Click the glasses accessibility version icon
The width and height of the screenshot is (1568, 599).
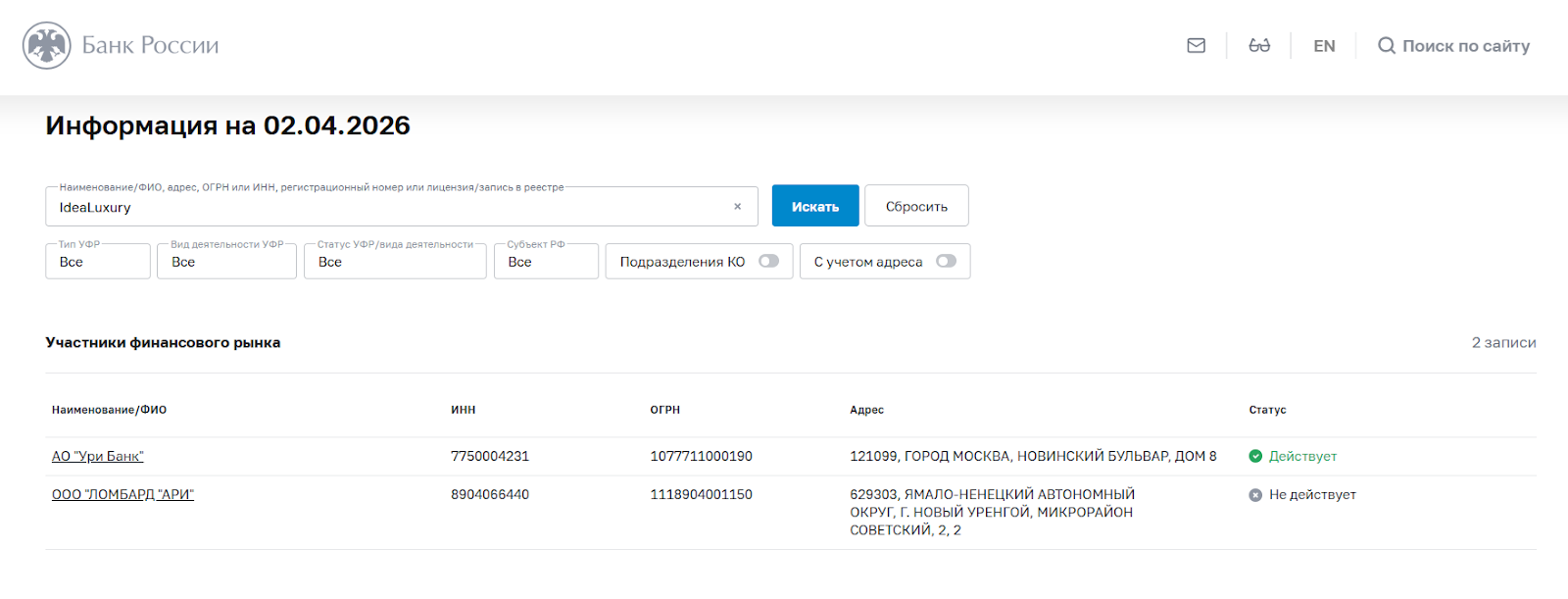(x=1259, y=45)
